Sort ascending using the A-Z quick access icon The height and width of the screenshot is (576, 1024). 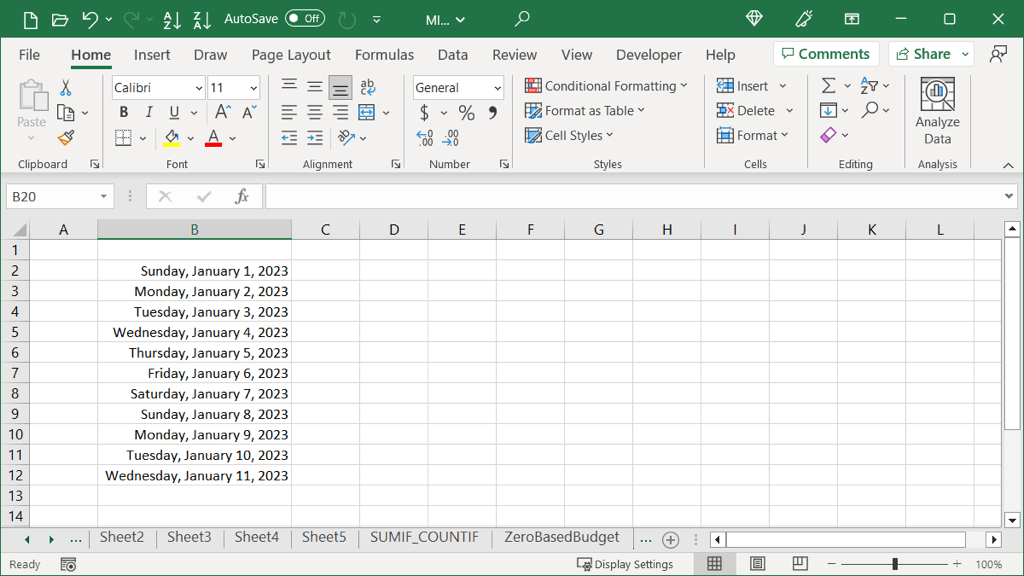pyautogui.click(x=172, y=20)
